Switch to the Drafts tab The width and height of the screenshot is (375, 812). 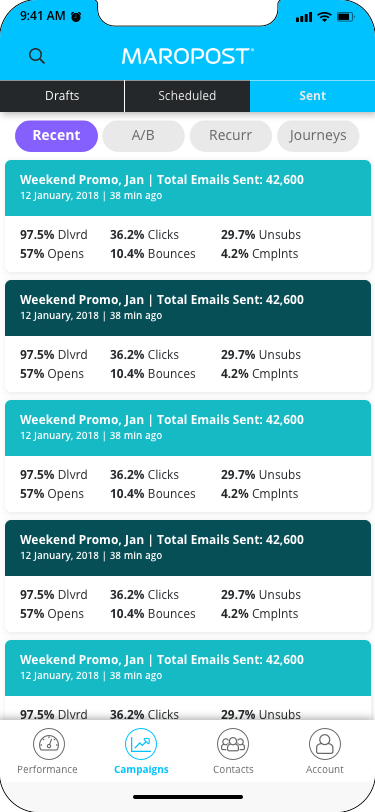click(x=62, y=96)
